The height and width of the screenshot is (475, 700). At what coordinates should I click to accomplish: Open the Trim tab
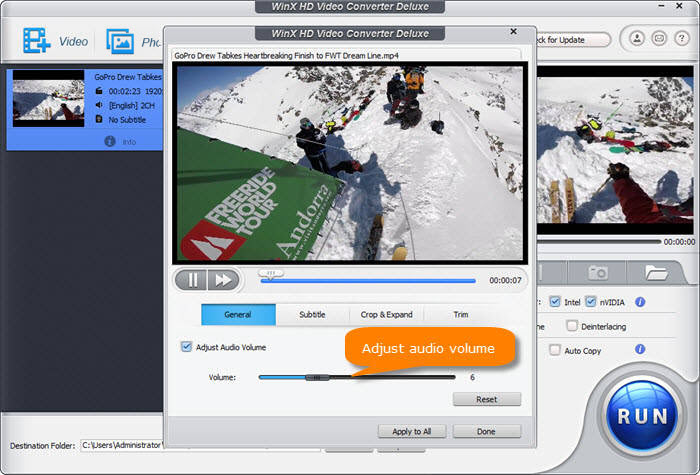[461, 315]
